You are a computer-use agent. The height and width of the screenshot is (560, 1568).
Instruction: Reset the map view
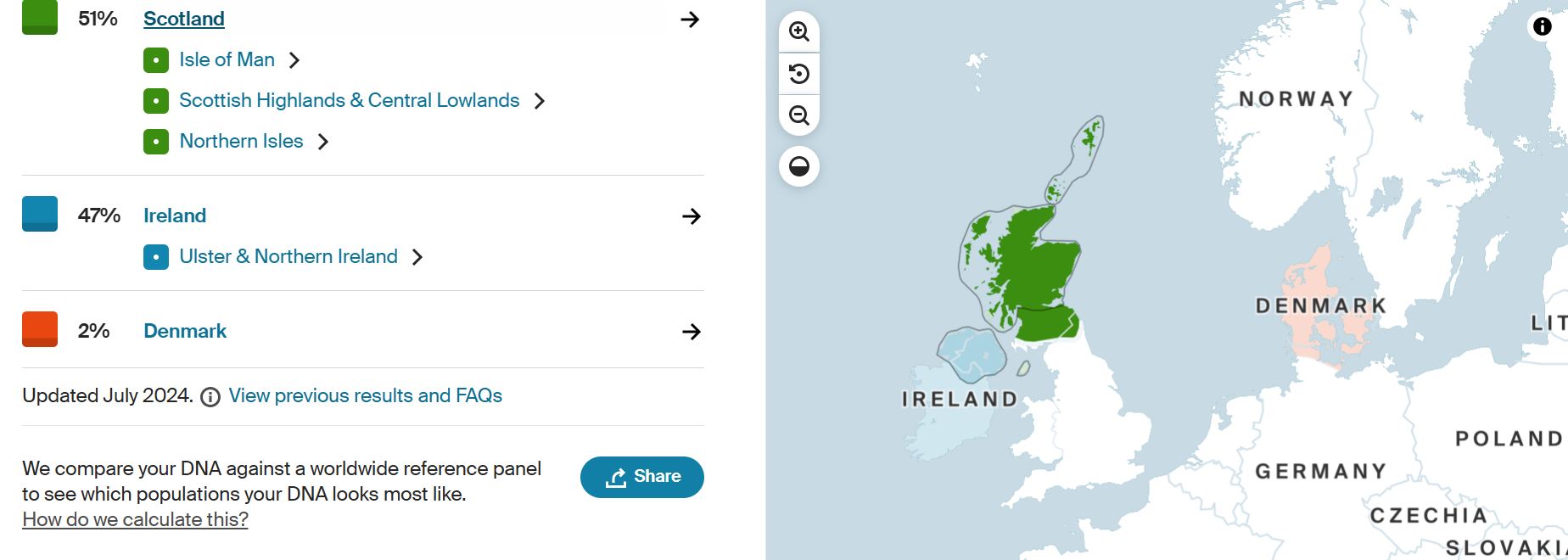pyautogui.click(x=798, y=74)
